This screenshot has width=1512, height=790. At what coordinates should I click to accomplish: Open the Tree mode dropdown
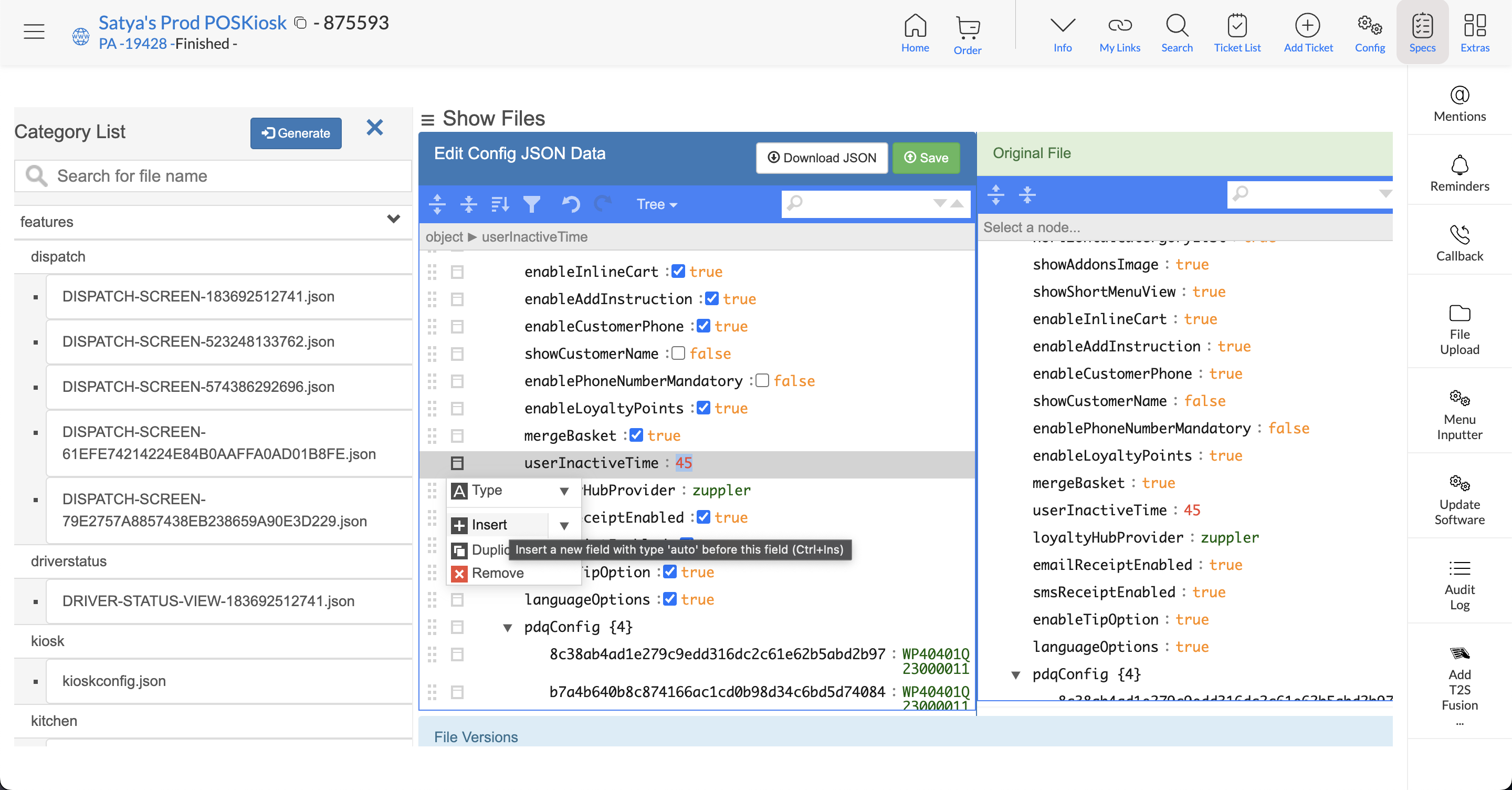tap(656, 204)
